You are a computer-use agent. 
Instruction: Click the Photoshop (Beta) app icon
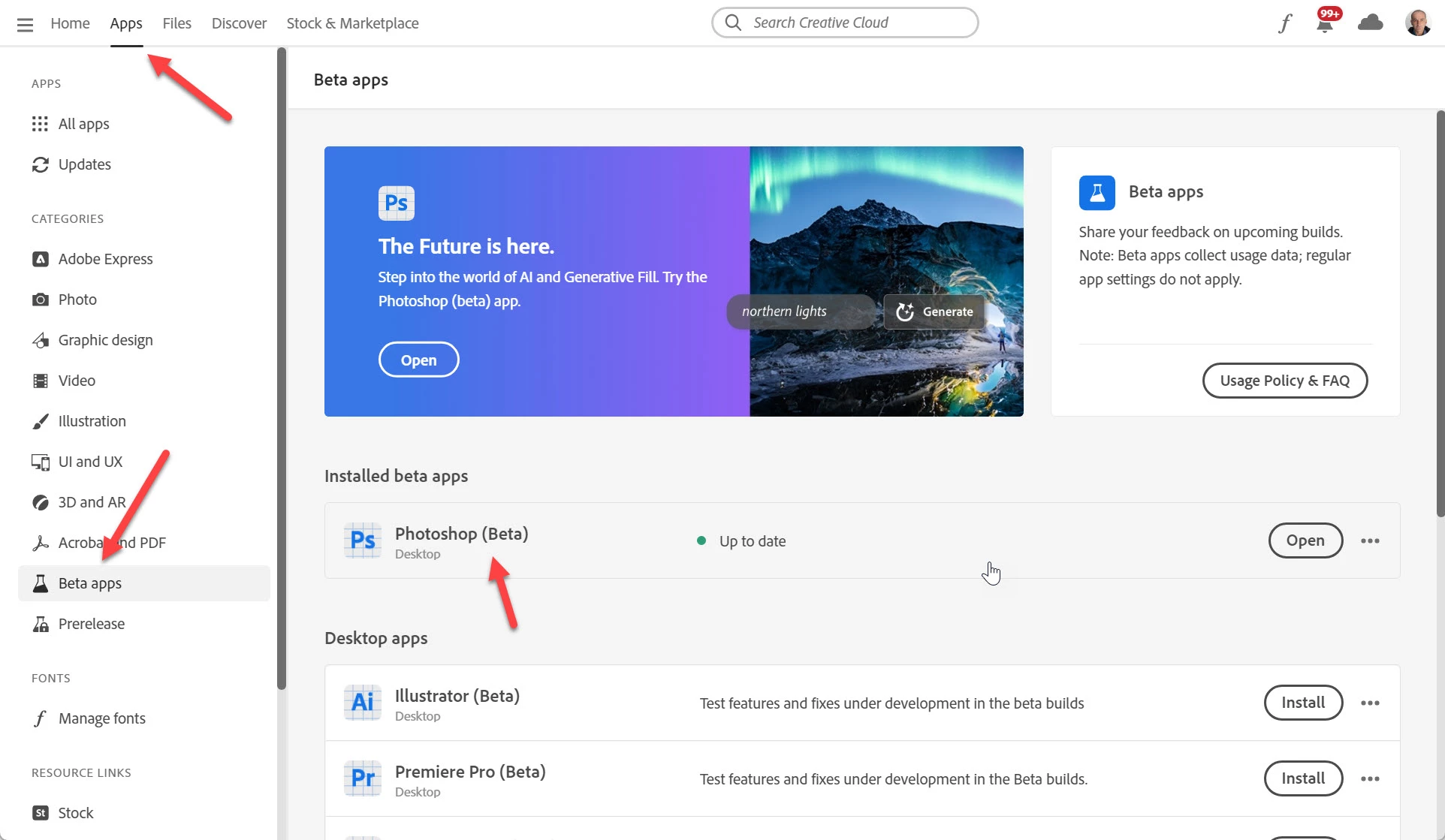(363, 540)
